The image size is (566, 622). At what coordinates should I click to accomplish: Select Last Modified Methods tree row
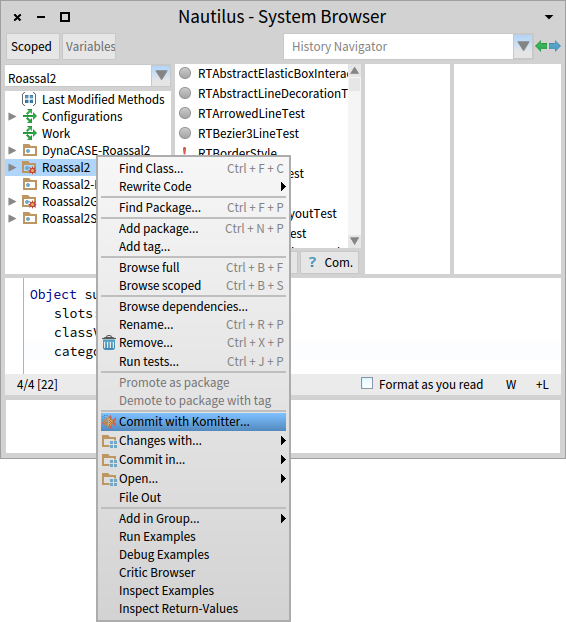(x=88, y=99)
